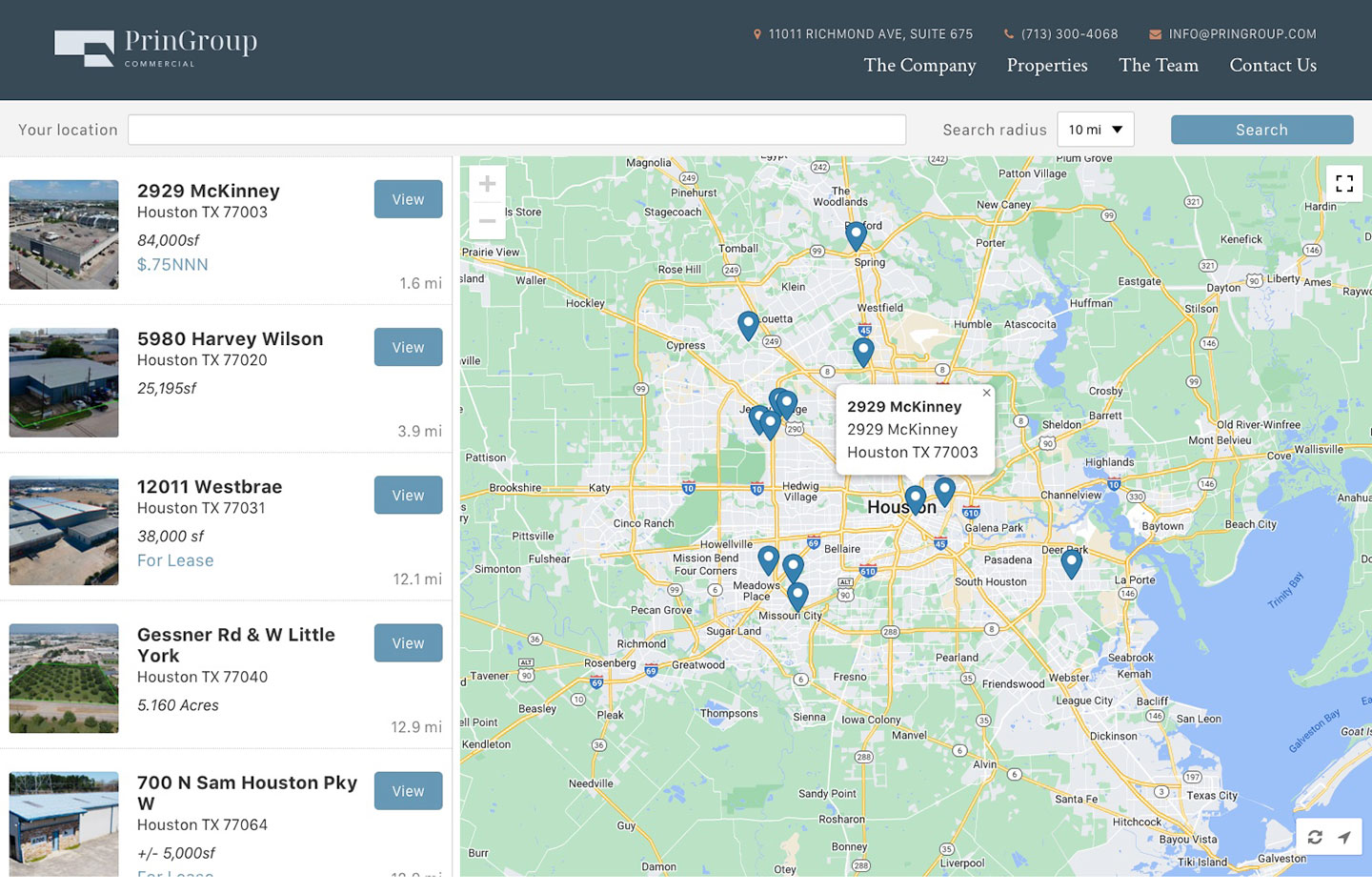
Task: Refresh the map property markers
Action: click(x=1315, y=837)
